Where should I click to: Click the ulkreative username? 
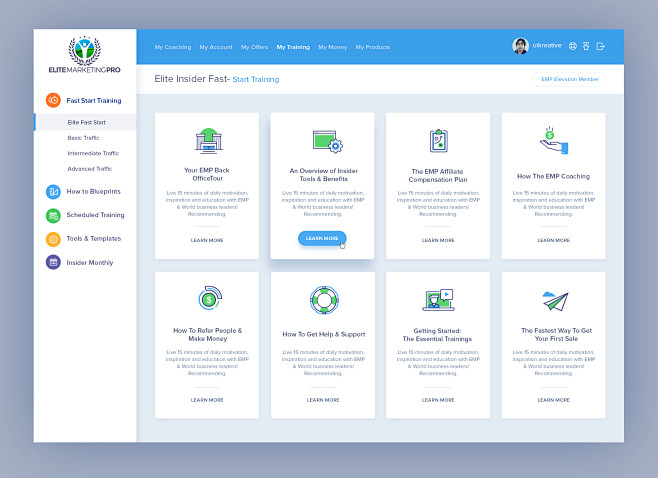[547, 46]
